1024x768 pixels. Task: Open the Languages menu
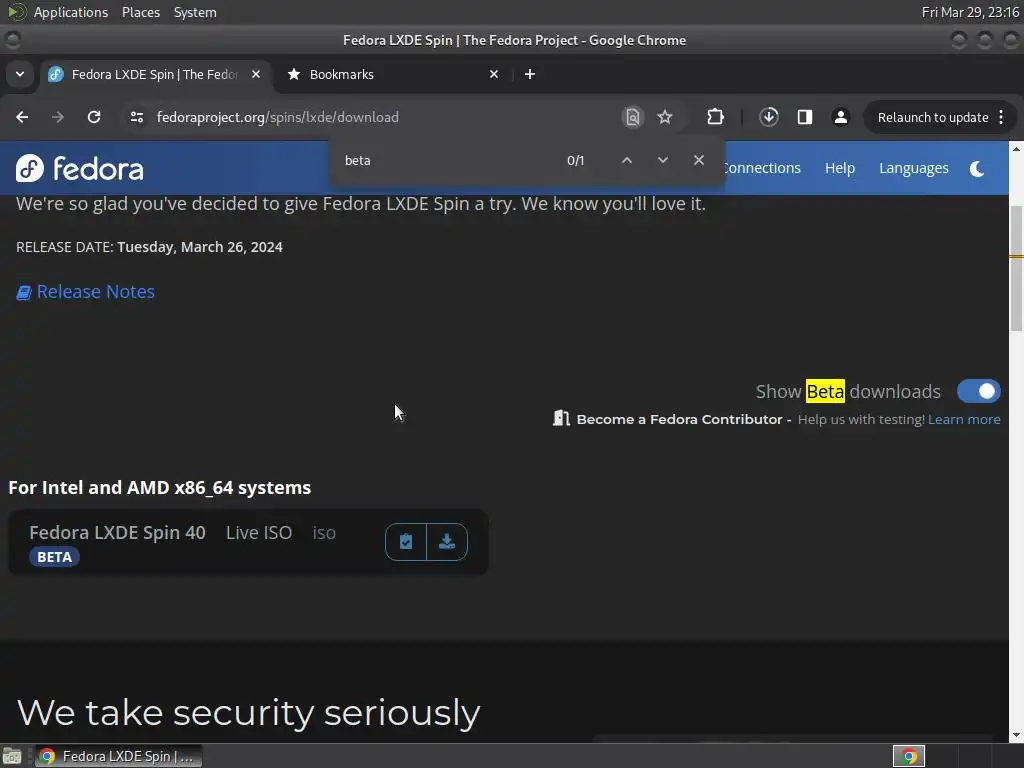tap(914, 168)
